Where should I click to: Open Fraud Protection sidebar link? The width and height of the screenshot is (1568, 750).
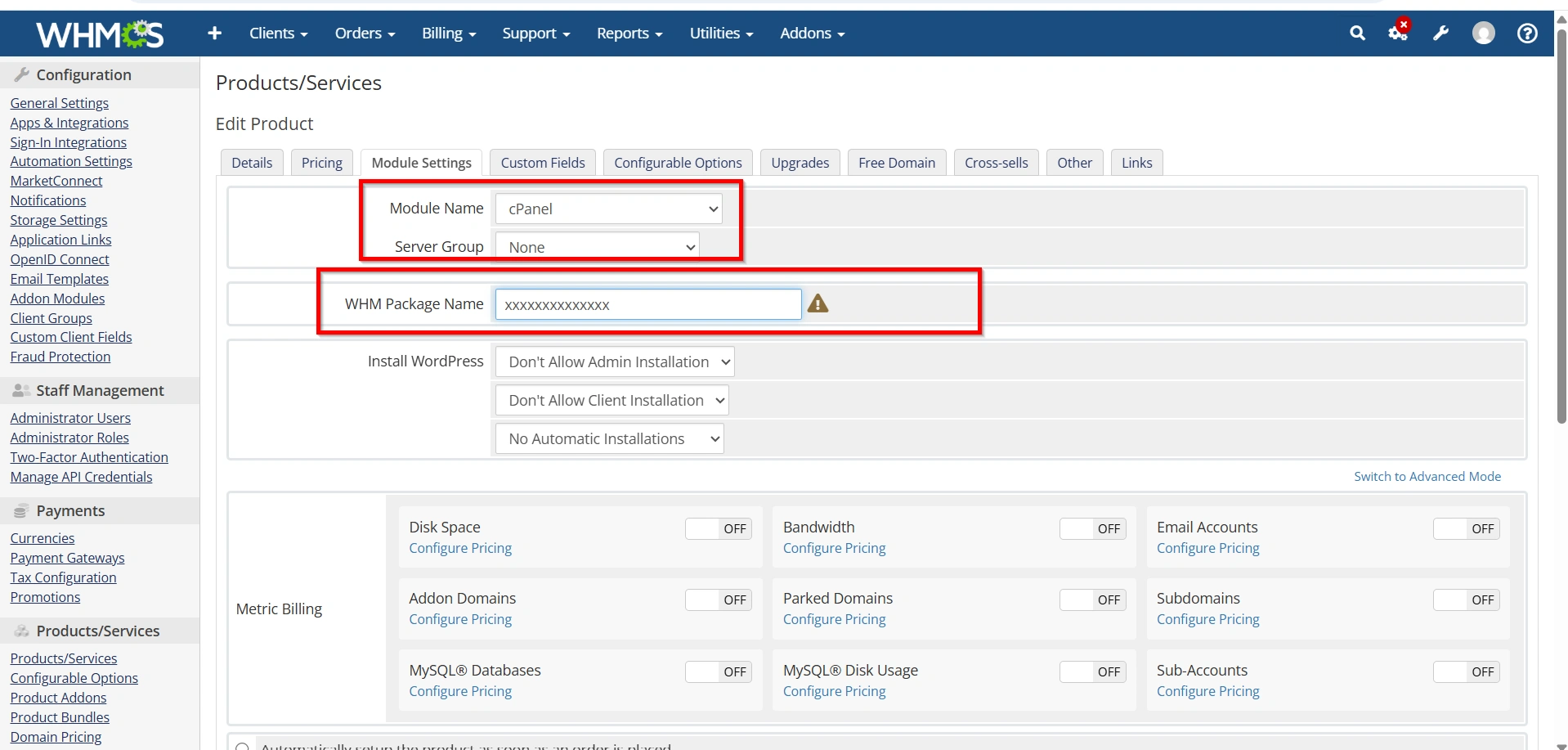[60, 357]
